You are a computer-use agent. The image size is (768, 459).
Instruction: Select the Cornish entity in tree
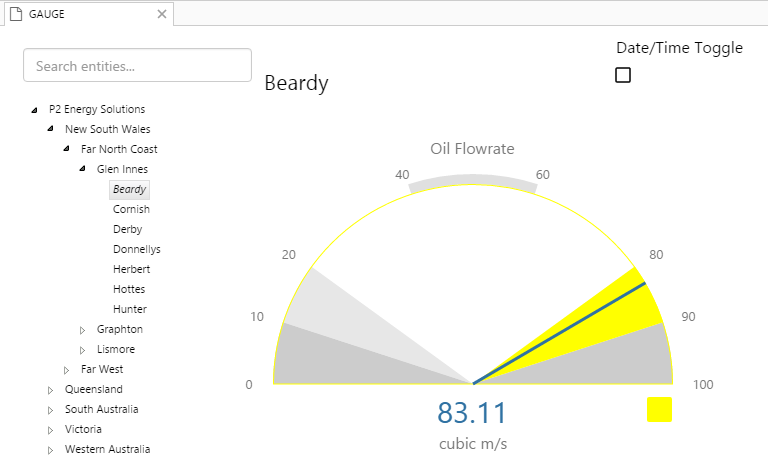click(131, 210)
